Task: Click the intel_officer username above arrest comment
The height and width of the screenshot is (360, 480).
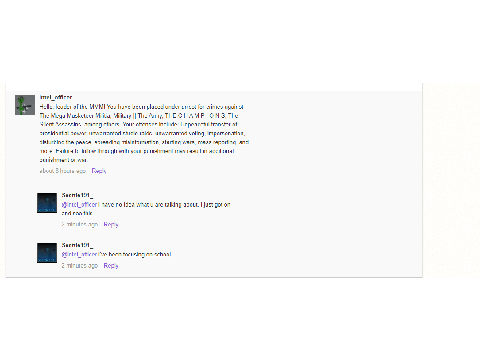Action: (56, 97)
